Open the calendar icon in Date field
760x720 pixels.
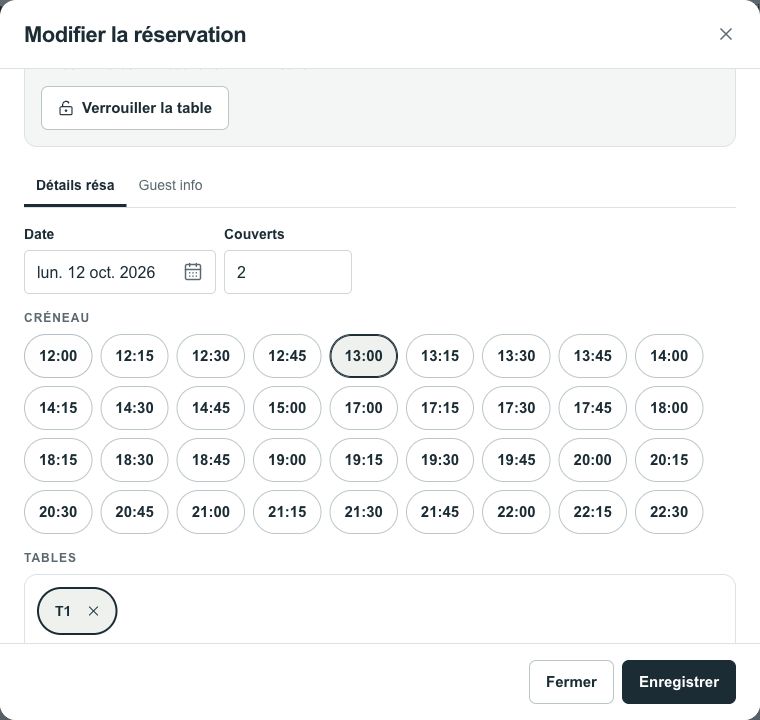(x=193, y=272)
